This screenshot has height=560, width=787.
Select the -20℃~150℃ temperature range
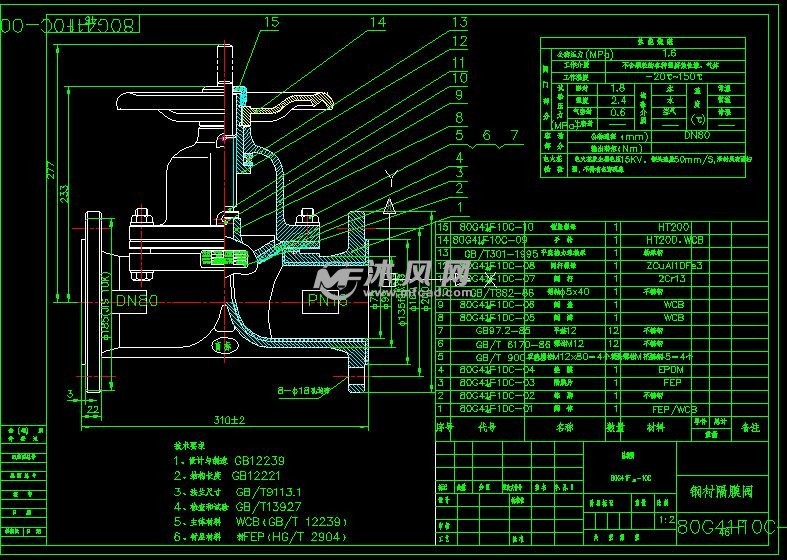pyautogui.click(x=674, y=77)
